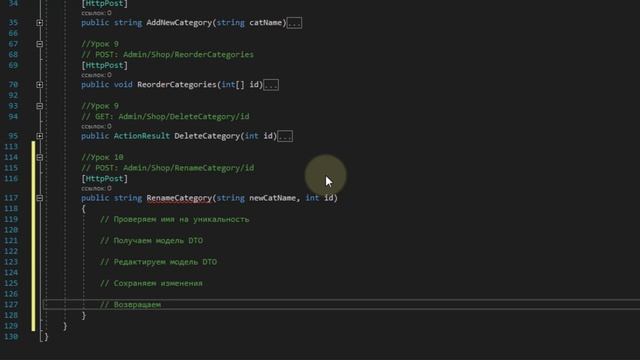Click line number 117 in the gutter
This screenshot has width=640, height=360.
(11, 198)
